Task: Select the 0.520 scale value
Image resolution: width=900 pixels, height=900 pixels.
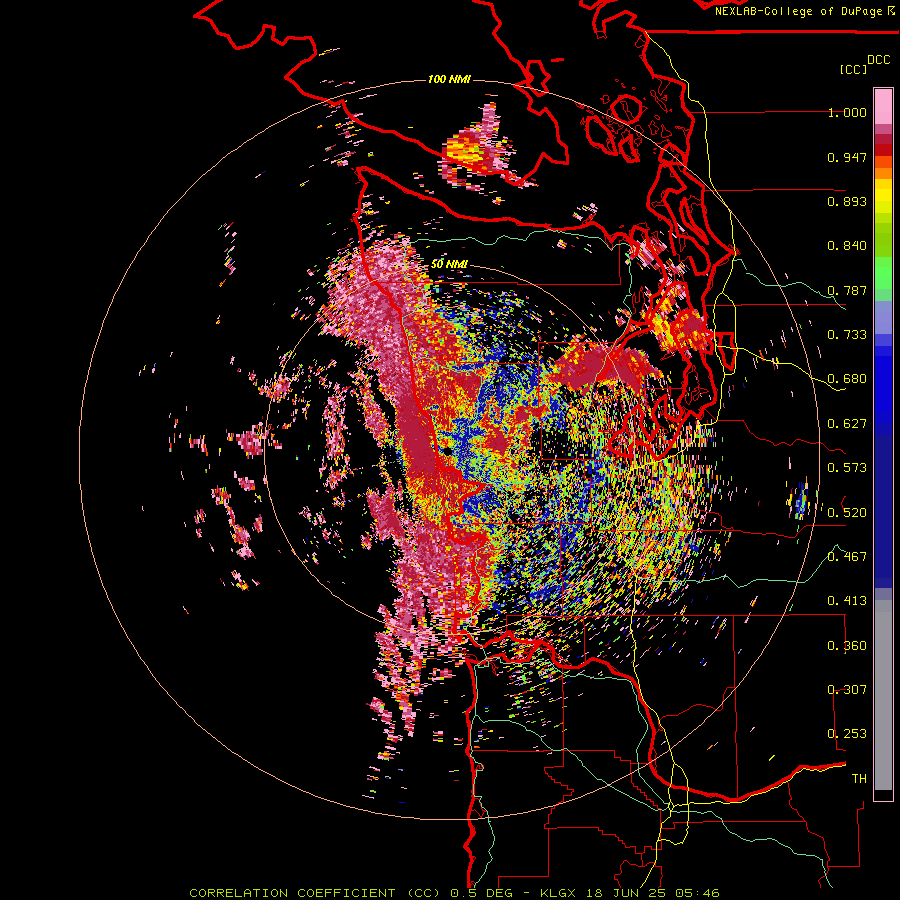Action: (847, 512)
